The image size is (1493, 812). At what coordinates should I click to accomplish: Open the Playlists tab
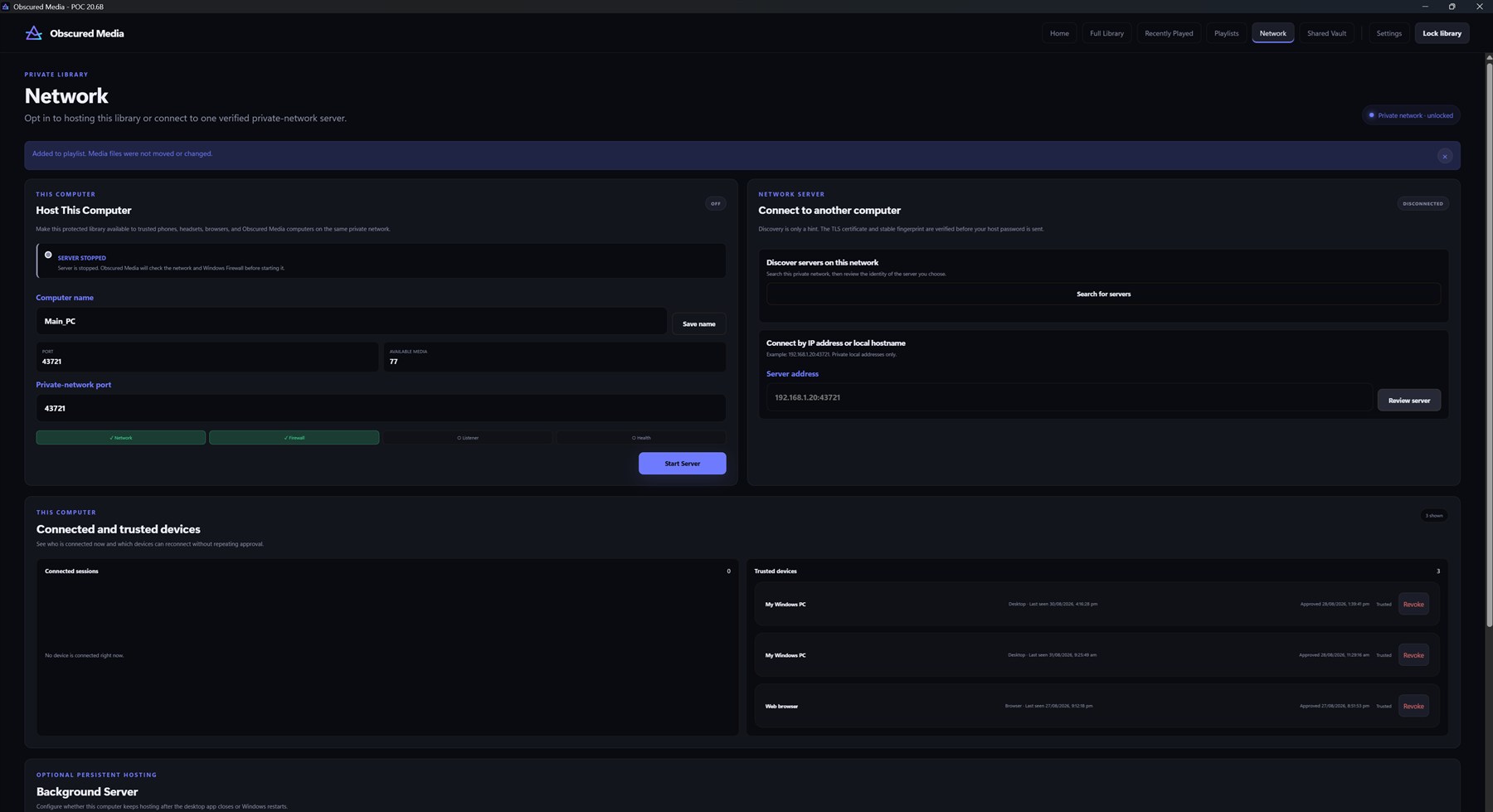tap(1226, 33)
